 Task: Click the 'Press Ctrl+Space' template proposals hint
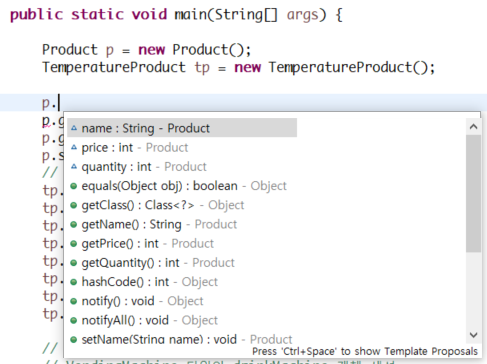pyautogui.click(x=365, y=351)
